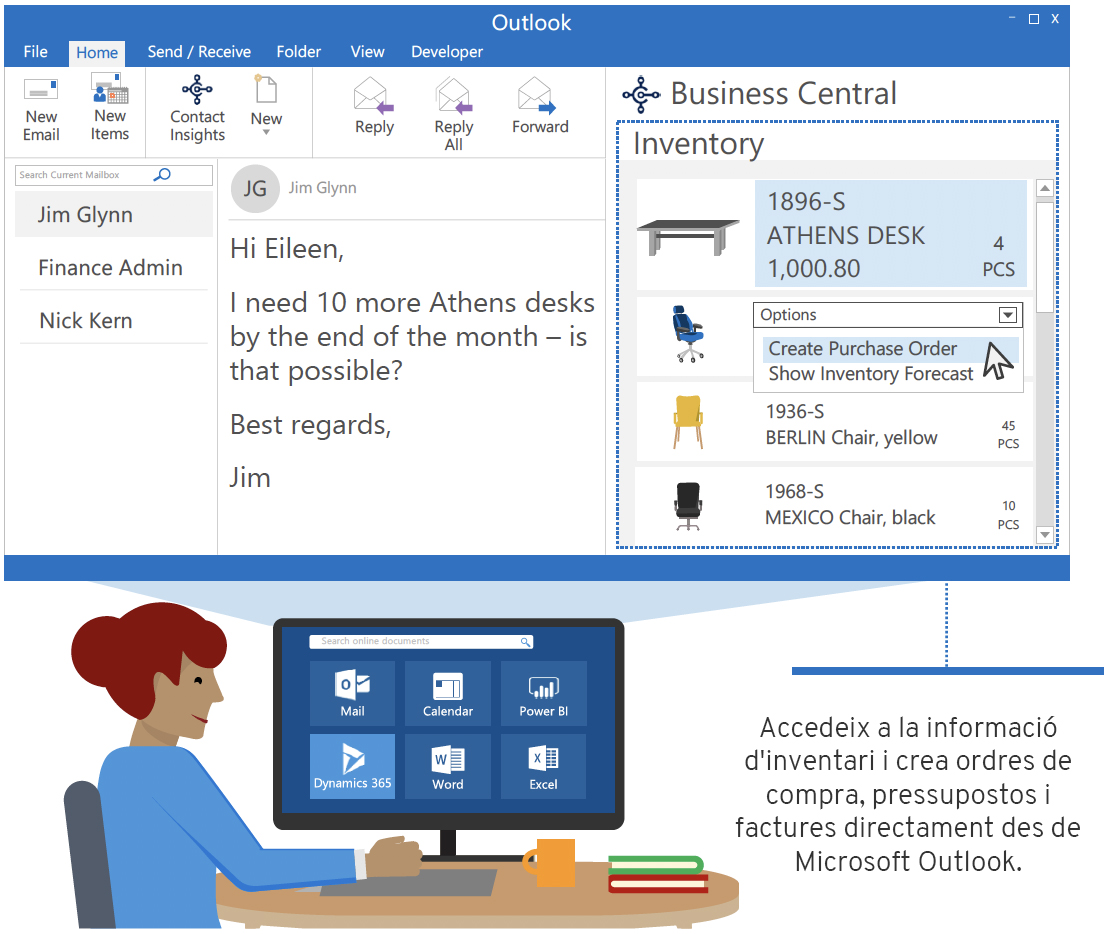Select the Athens desk product image
1112x934 pixels.
click(x=688, y=237)
